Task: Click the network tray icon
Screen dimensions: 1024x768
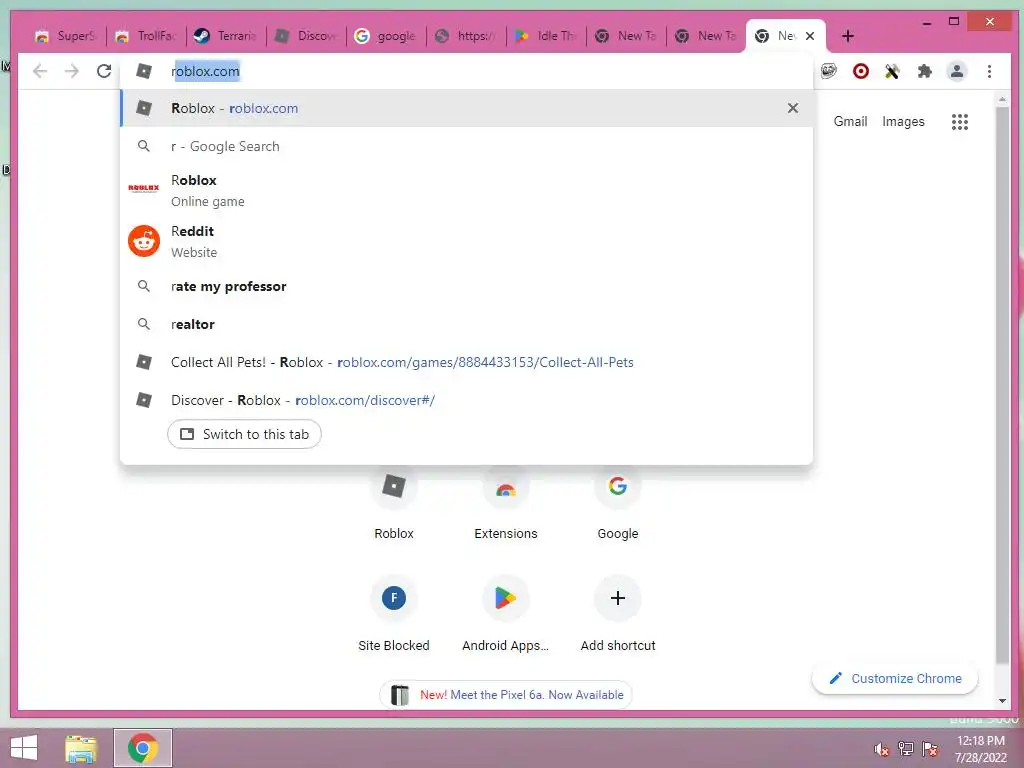Action: pos(906,749)
